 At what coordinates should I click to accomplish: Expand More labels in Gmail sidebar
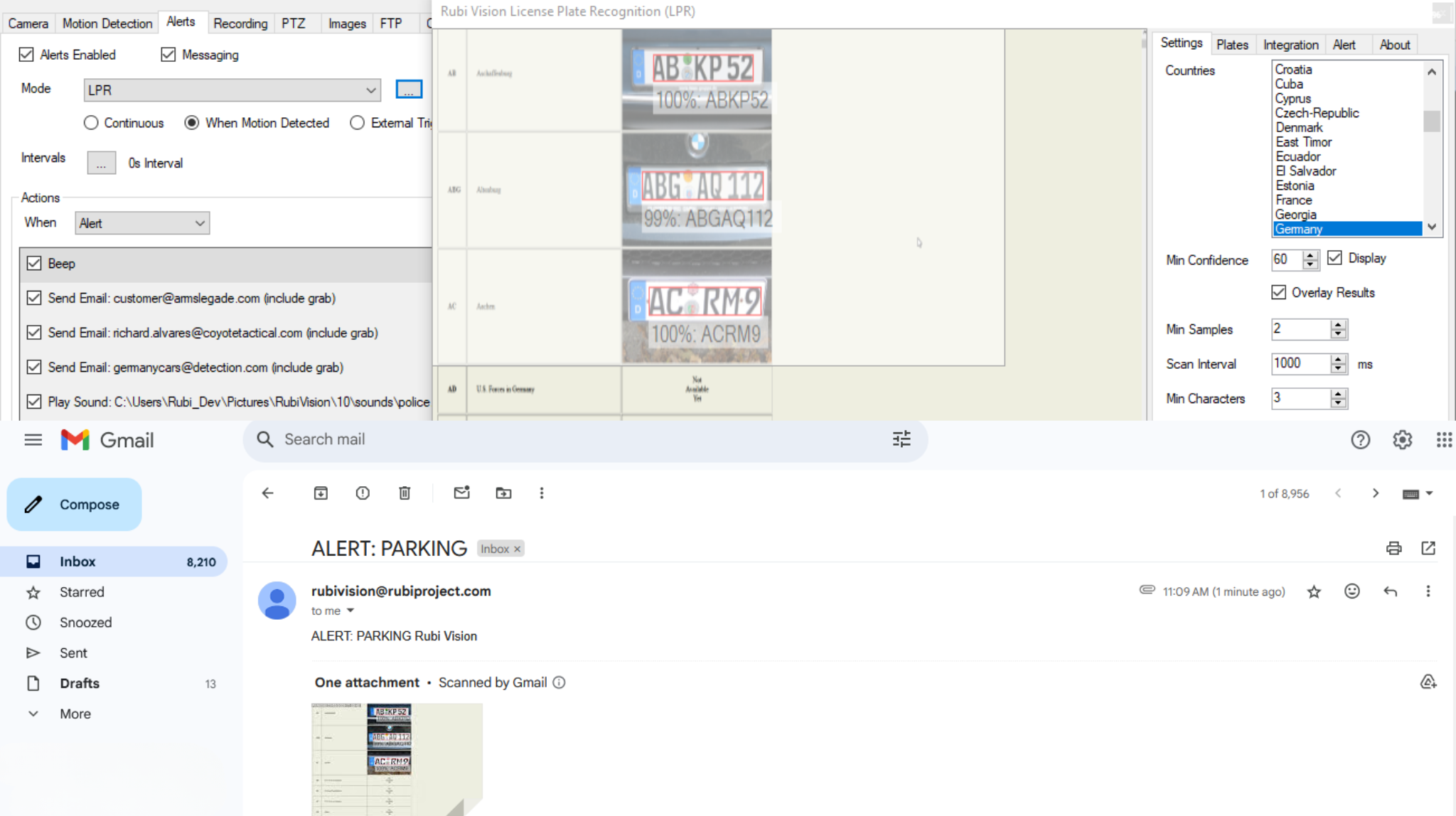pyautogui.click(x=75, y=714)
